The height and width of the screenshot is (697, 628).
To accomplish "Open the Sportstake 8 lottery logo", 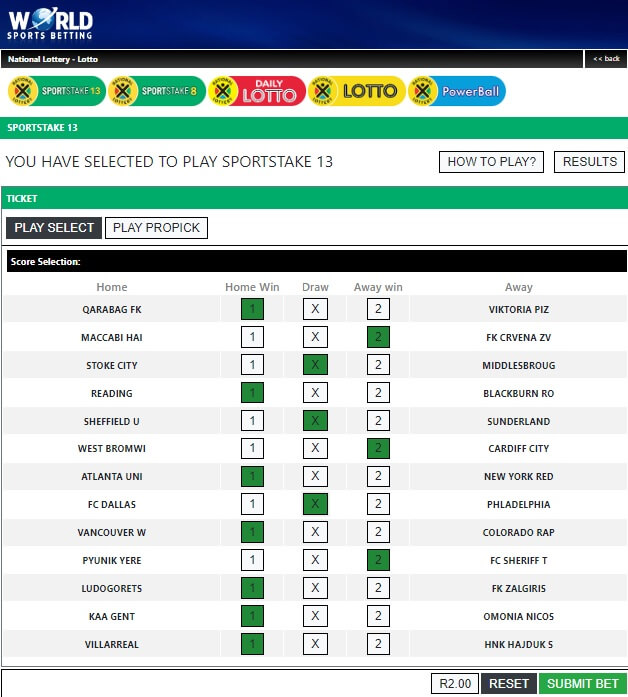I will point(156,91).
